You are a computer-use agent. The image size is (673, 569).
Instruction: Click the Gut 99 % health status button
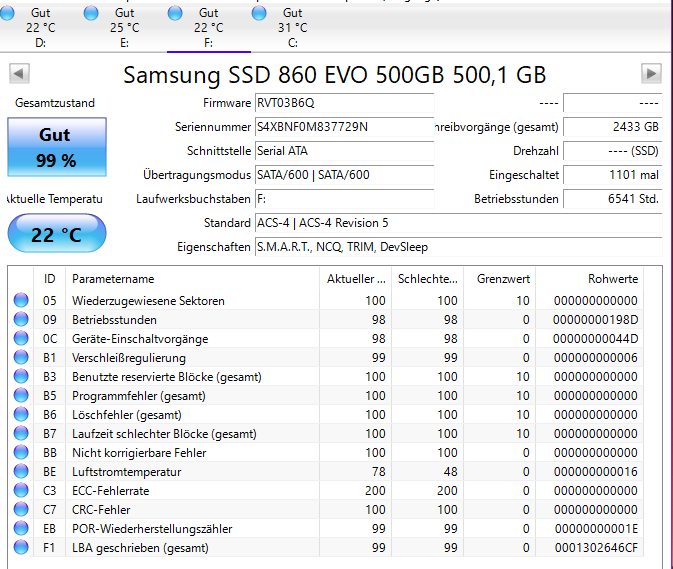pyautogui.click(x=57, y=147)
